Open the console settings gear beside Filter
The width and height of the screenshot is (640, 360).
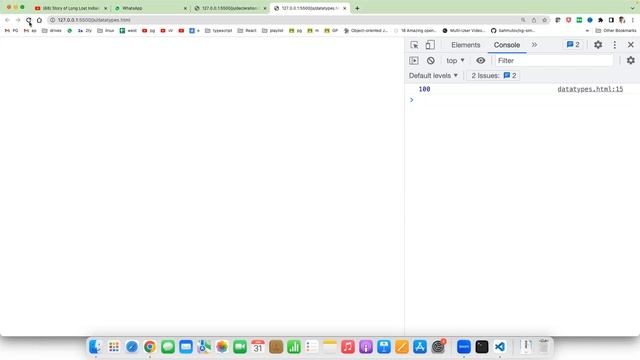tap(631, 60)
